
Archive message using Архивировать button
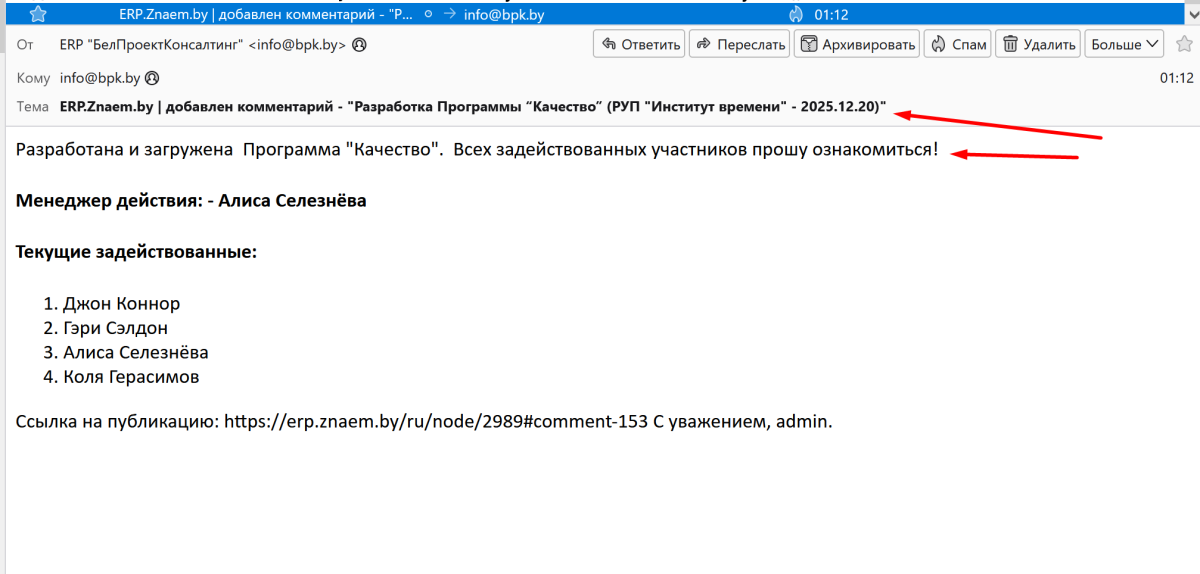pos(857,44)
